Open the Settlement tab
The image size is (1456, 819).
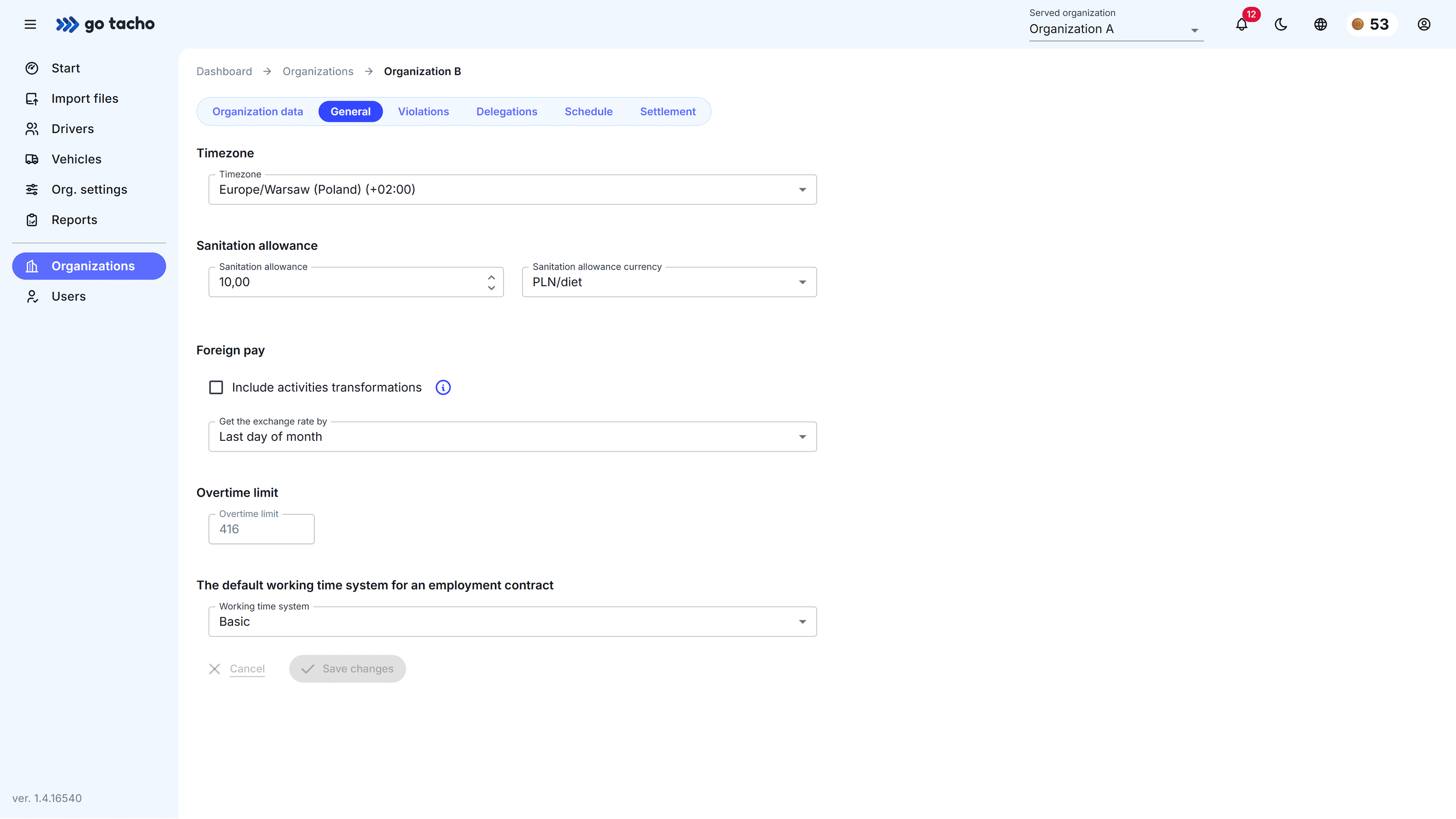(667, 112)
